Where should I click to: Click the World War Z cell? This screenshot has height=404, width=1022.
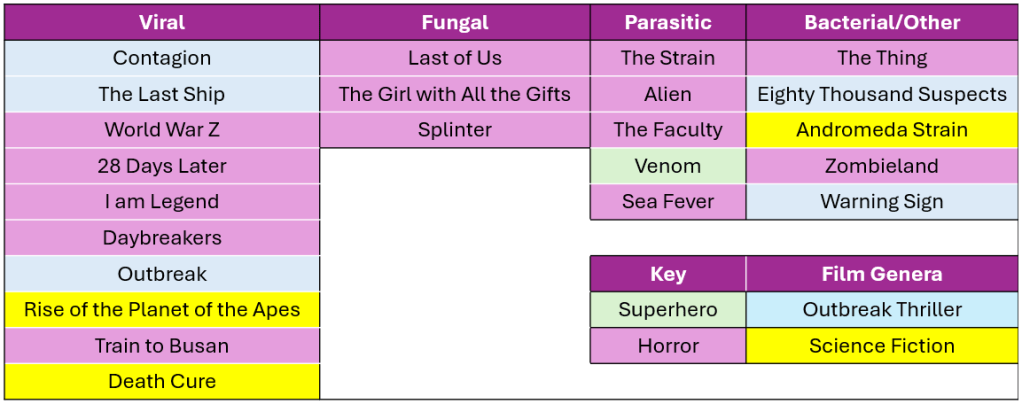click(162, 130)
